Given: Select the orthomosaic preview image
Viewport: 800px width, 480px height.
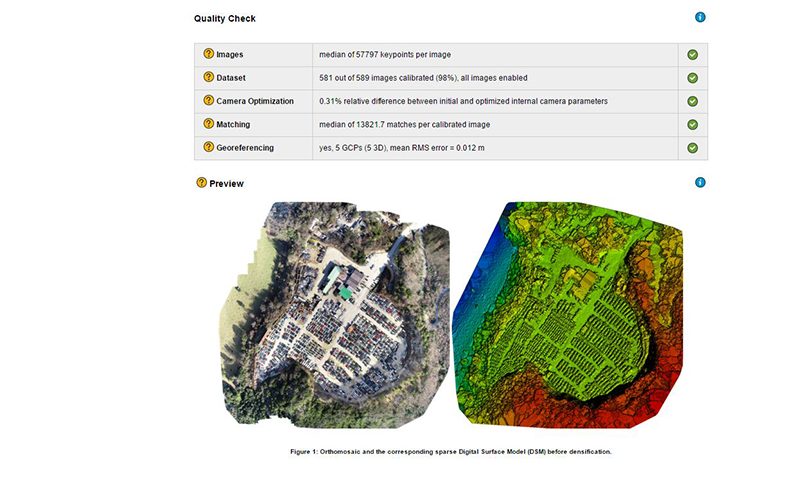Looking at the screenshot, I should (x=335, y=315).
